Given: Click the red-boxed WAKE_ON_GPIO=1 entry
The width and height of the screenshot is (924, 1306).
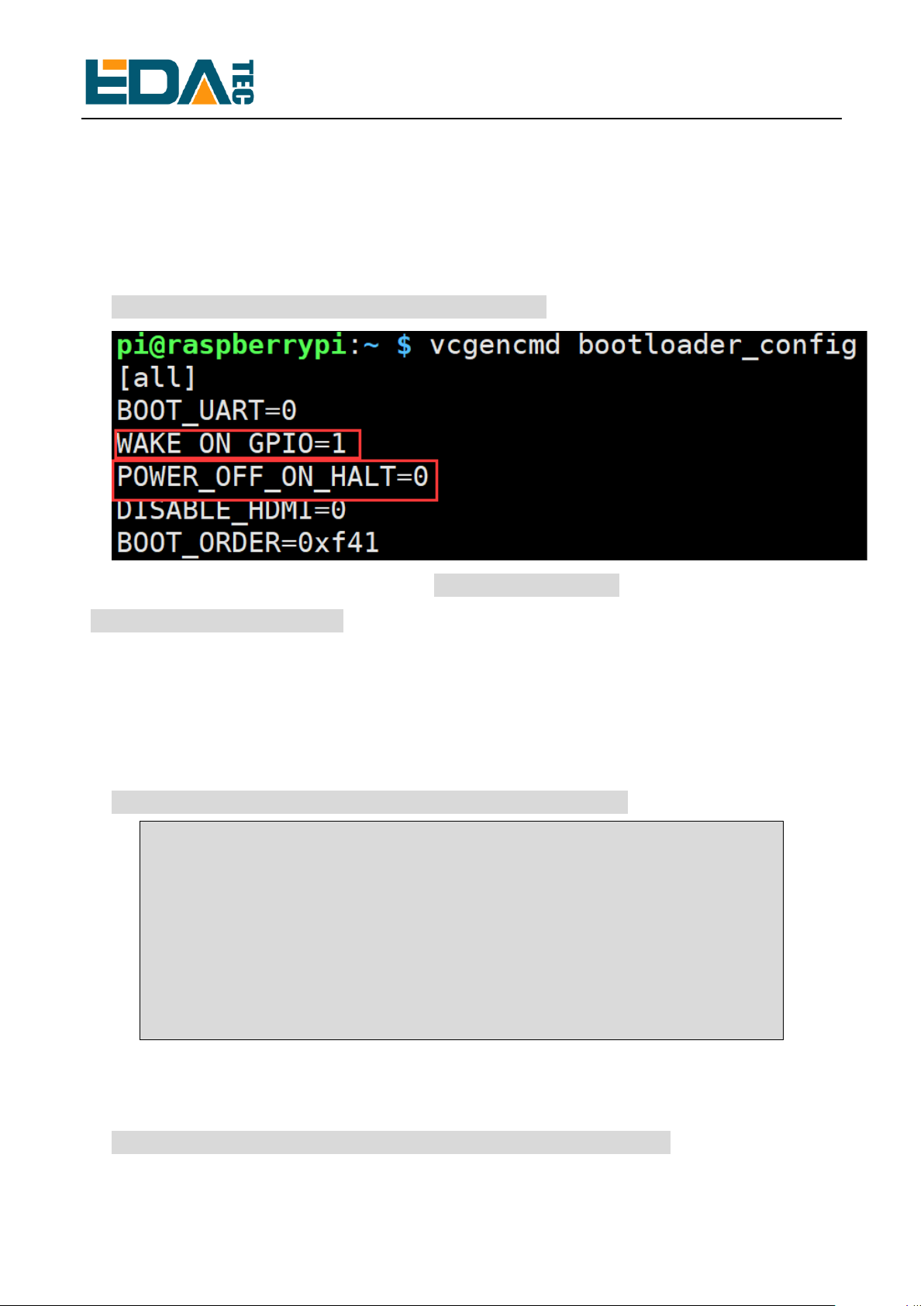Looking at the screenshot, I should coord(237,444).
